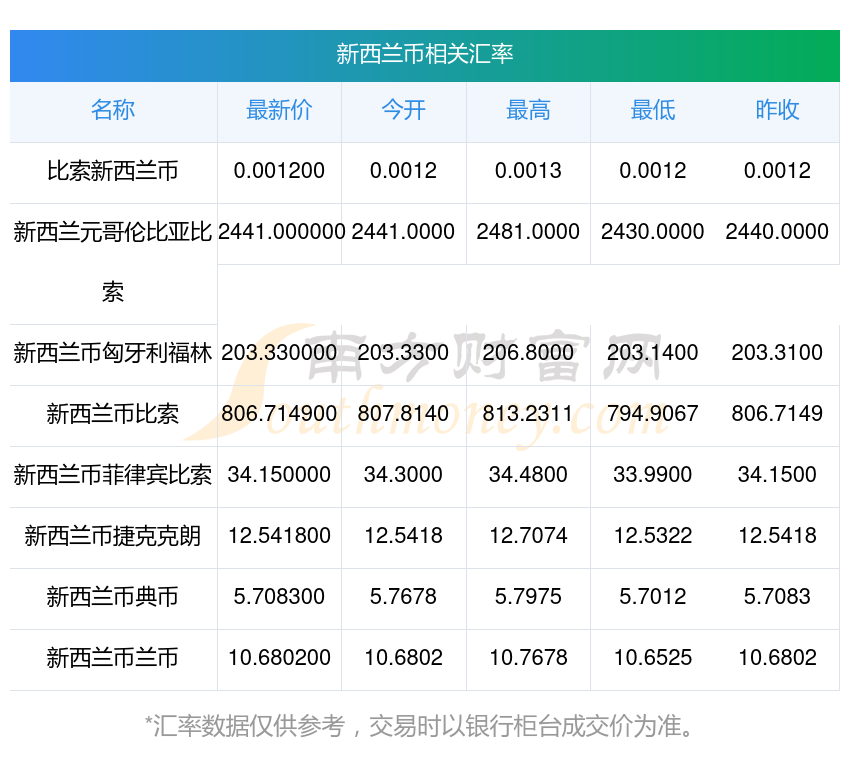Click latest price 2441.000000
Viewport: 850px width, 757px height.
281,232
